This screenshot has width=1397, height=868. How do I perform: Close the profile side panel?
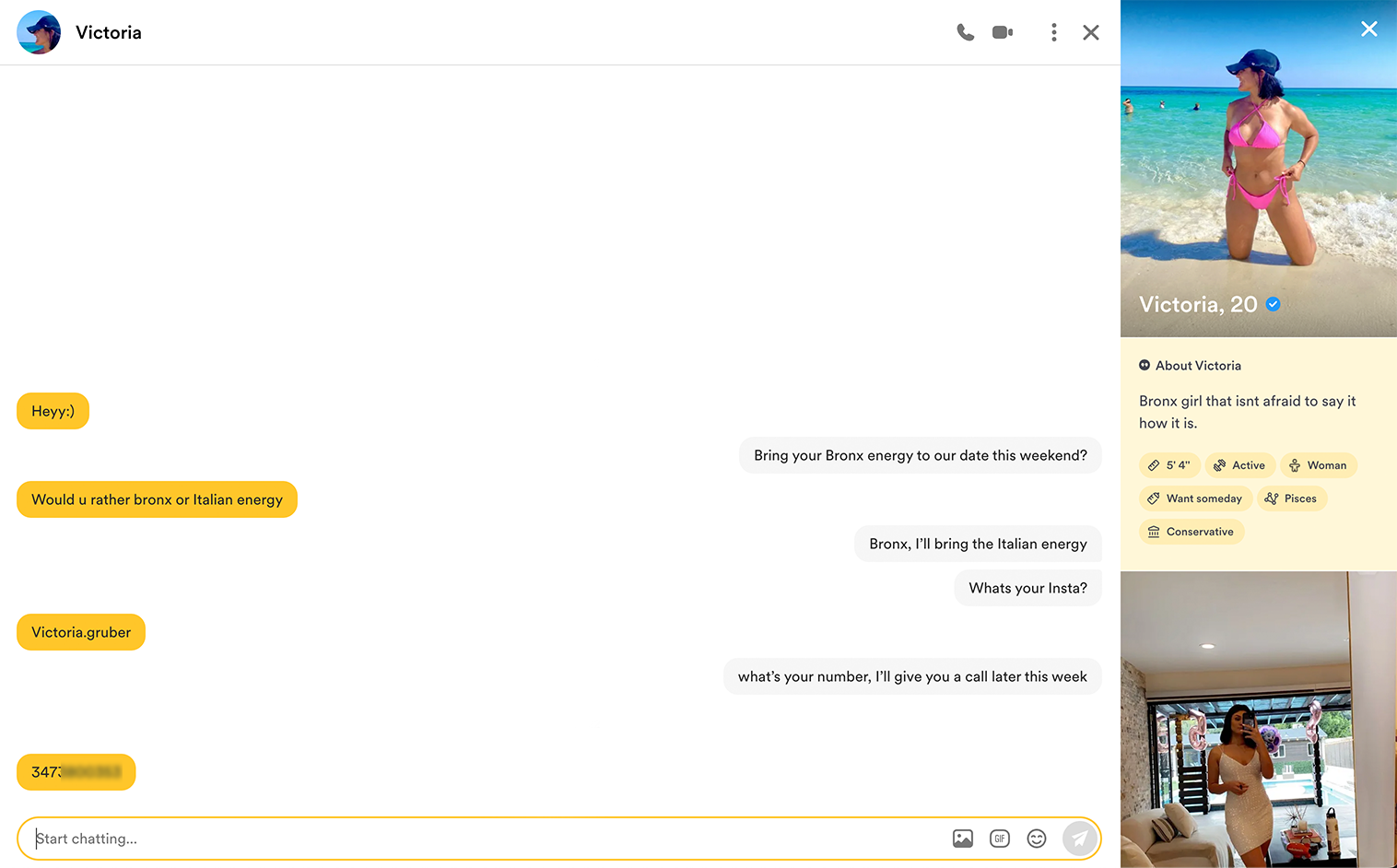pos(1368,29)
